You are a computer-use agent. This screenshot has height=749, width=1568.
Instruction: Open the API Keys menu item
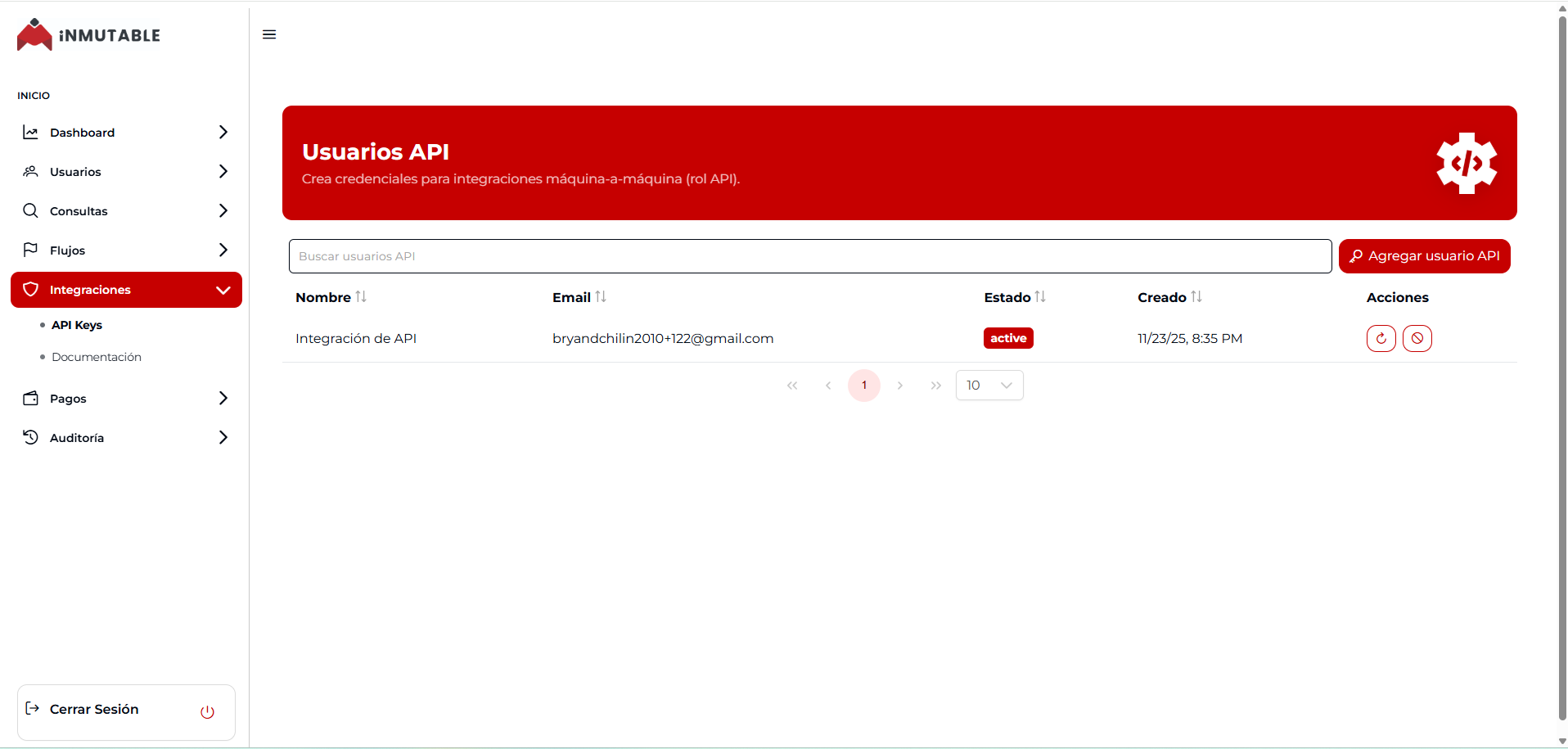[x=75, y=324]
